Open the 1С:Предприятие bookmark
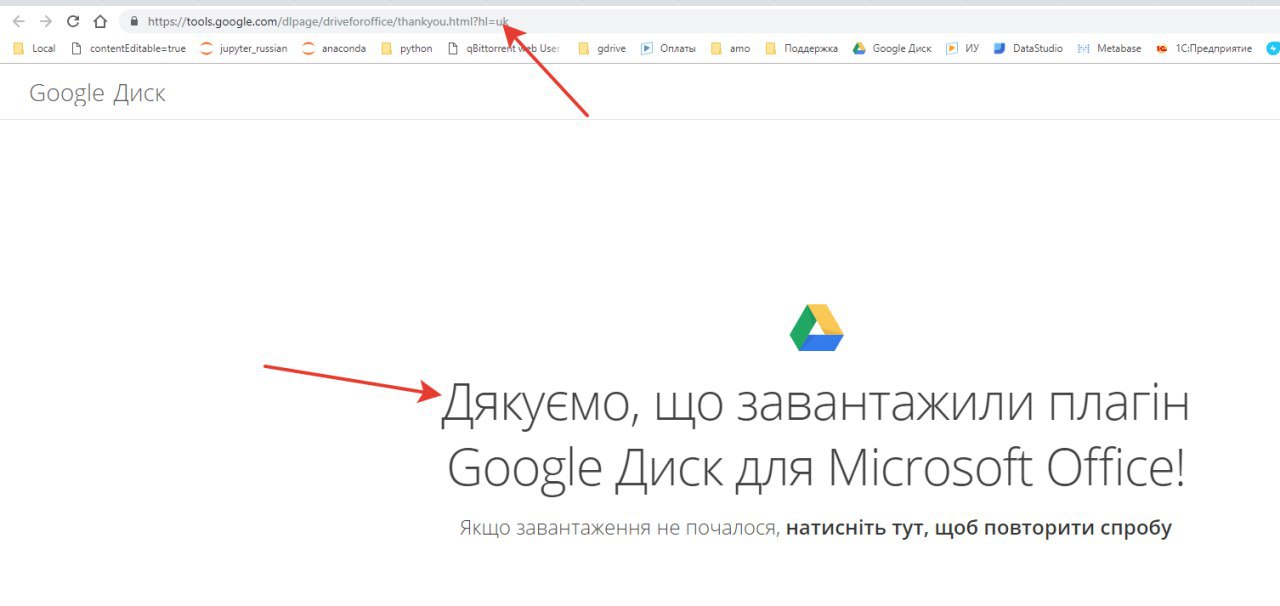 coord(1204,48)
